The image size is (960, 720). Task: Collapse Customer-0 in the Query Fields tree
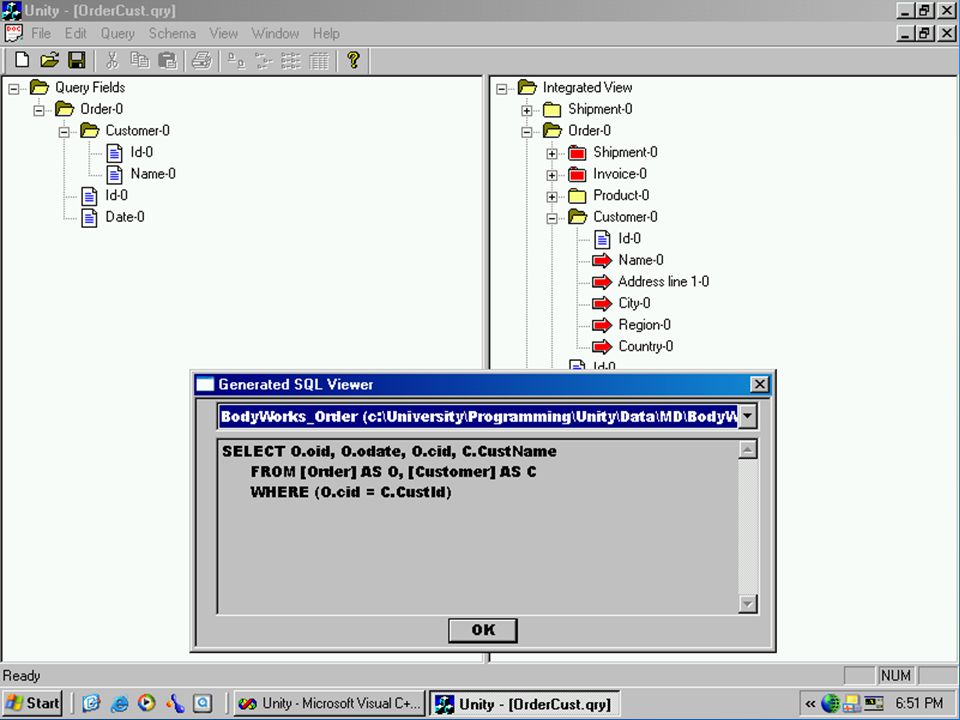[x=64, y=132]
